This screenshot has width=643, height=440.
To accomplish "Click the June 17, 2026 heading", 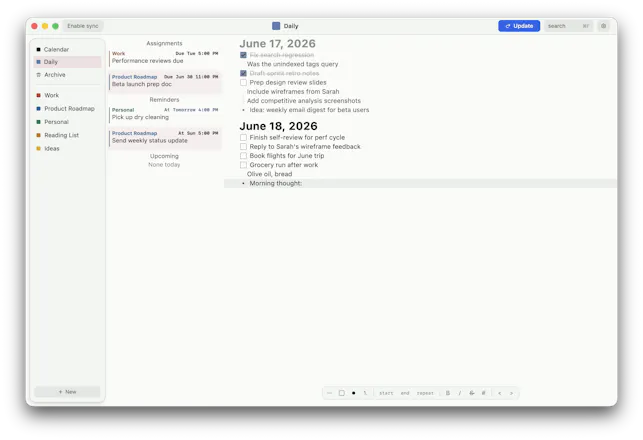I will 278,43.
